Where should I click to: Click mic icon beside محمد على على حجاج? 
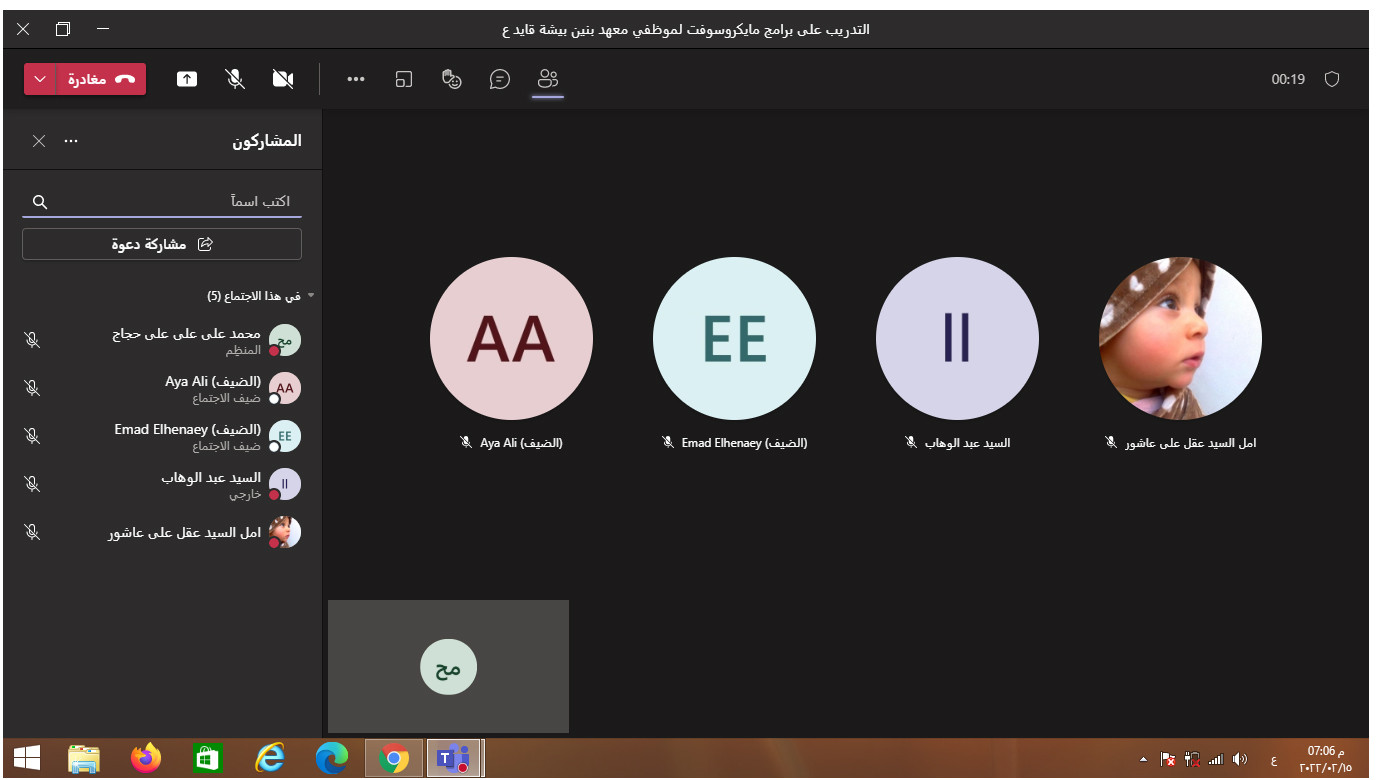point(32,341)
